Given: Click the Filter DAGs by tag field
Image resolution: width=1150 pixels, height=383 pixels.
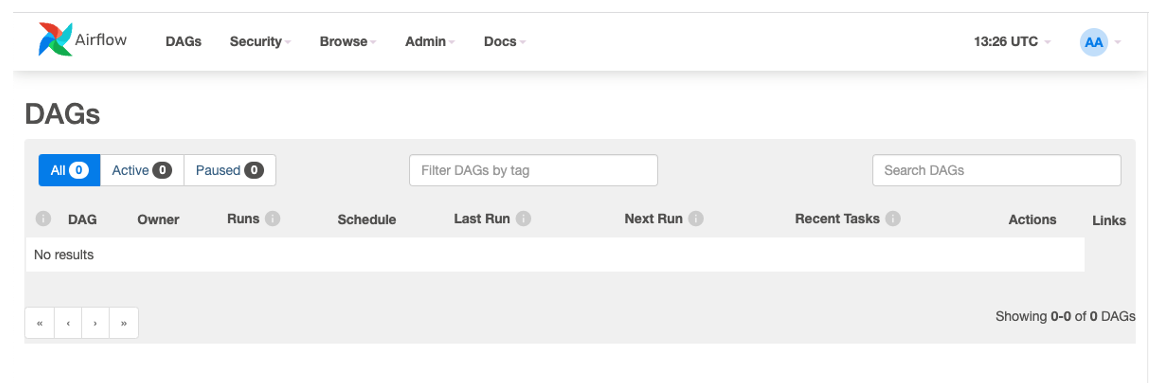Looking at the screenshot, I should [x=533, y=170].
